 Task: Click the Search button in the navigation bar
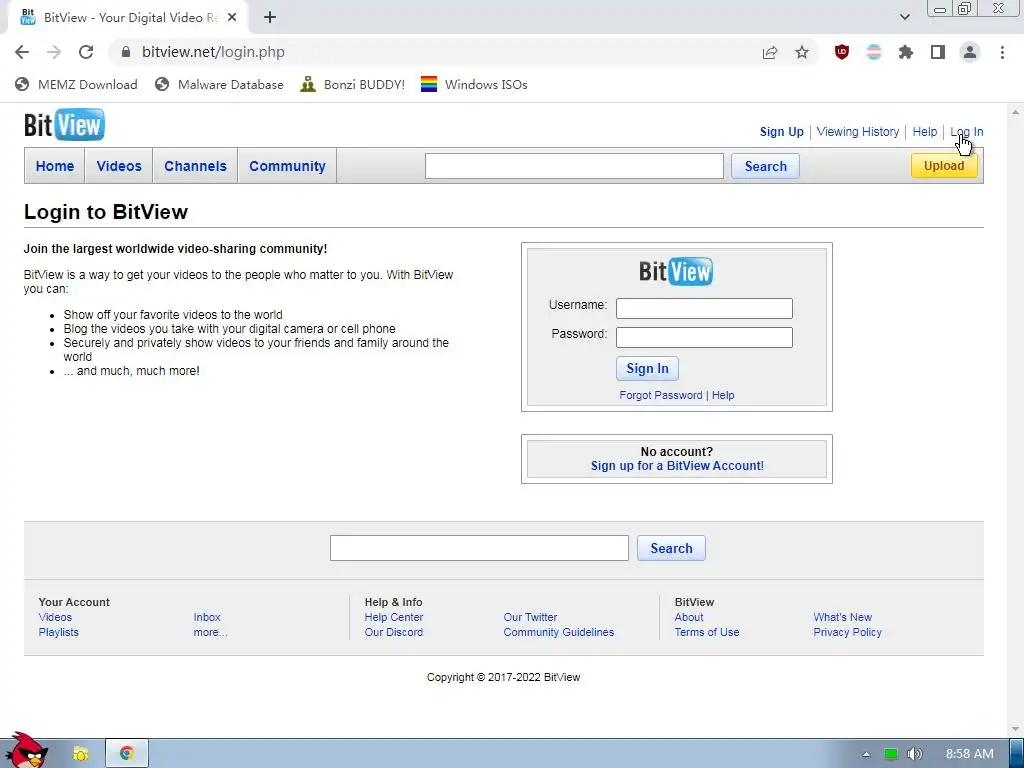[765, 166]
